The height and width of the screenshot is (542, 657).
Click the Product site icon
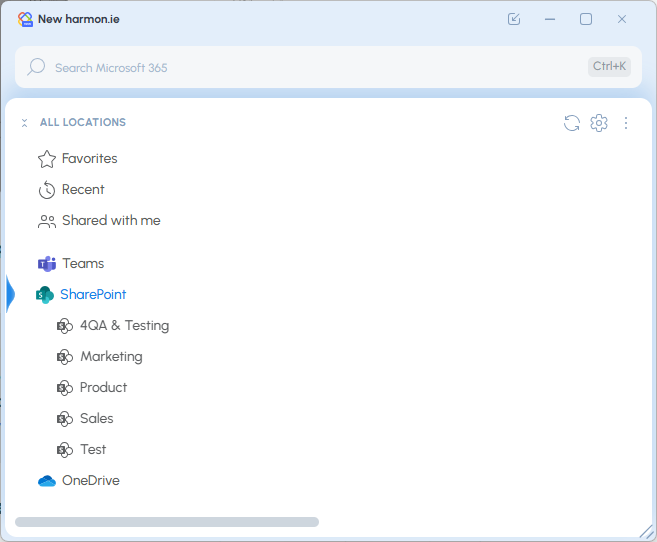tap(65, 388)
